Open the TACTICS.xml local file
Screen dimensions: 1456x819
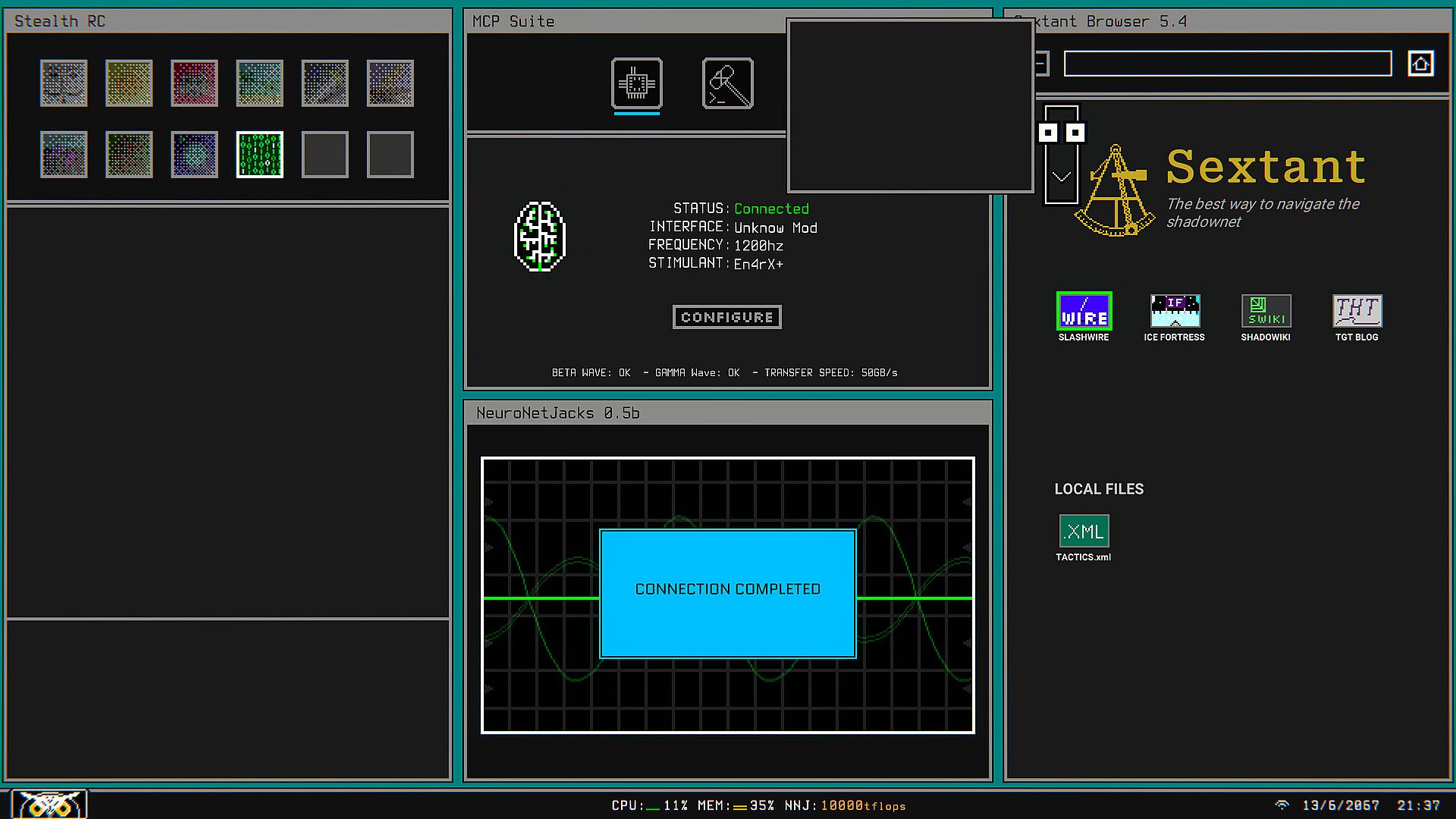coord(1084,531)
